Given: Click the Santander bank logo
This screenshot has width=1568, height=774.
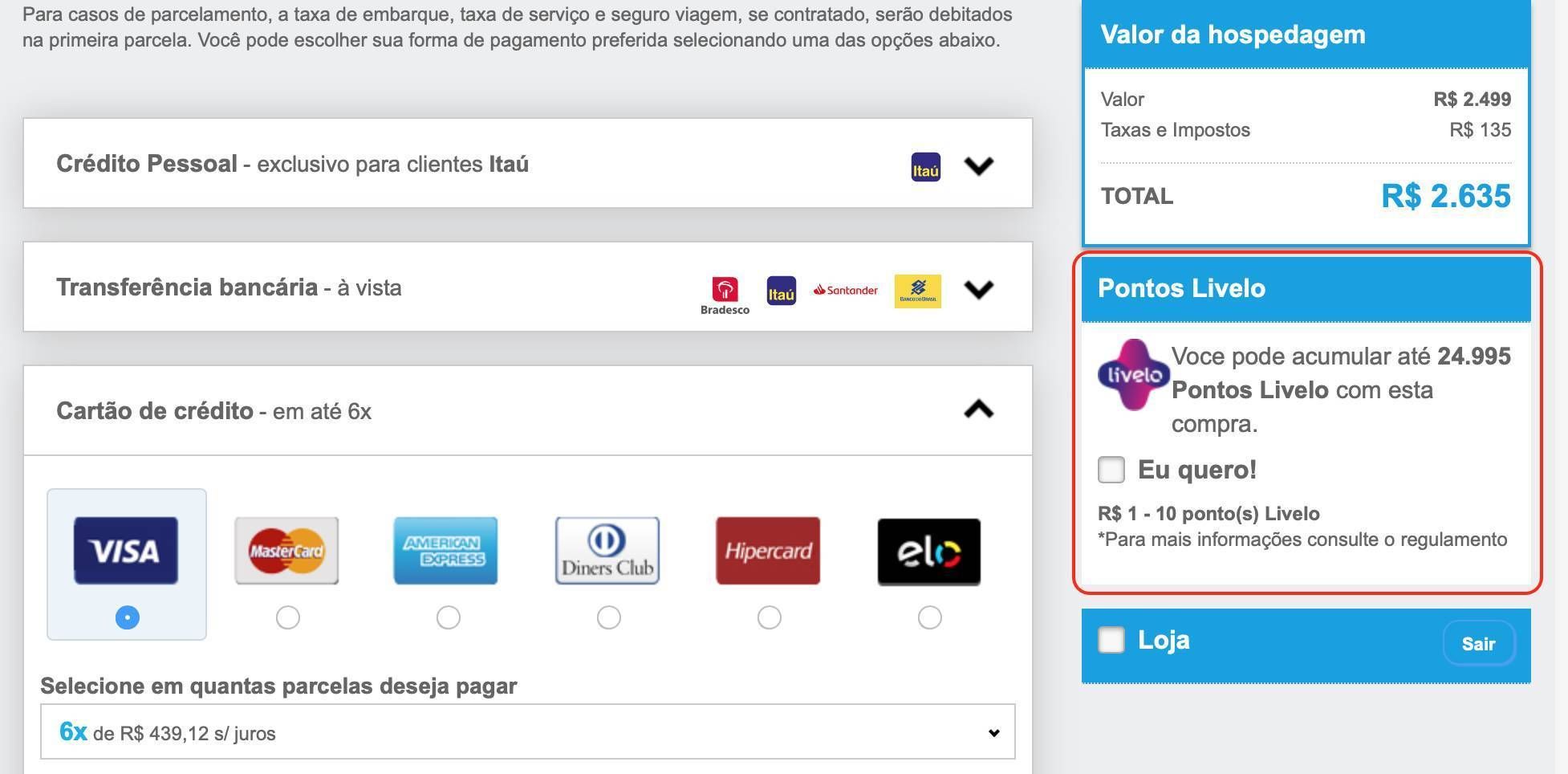Looking at the screenshot, I should pyautogui.click(x=845, y=290).
